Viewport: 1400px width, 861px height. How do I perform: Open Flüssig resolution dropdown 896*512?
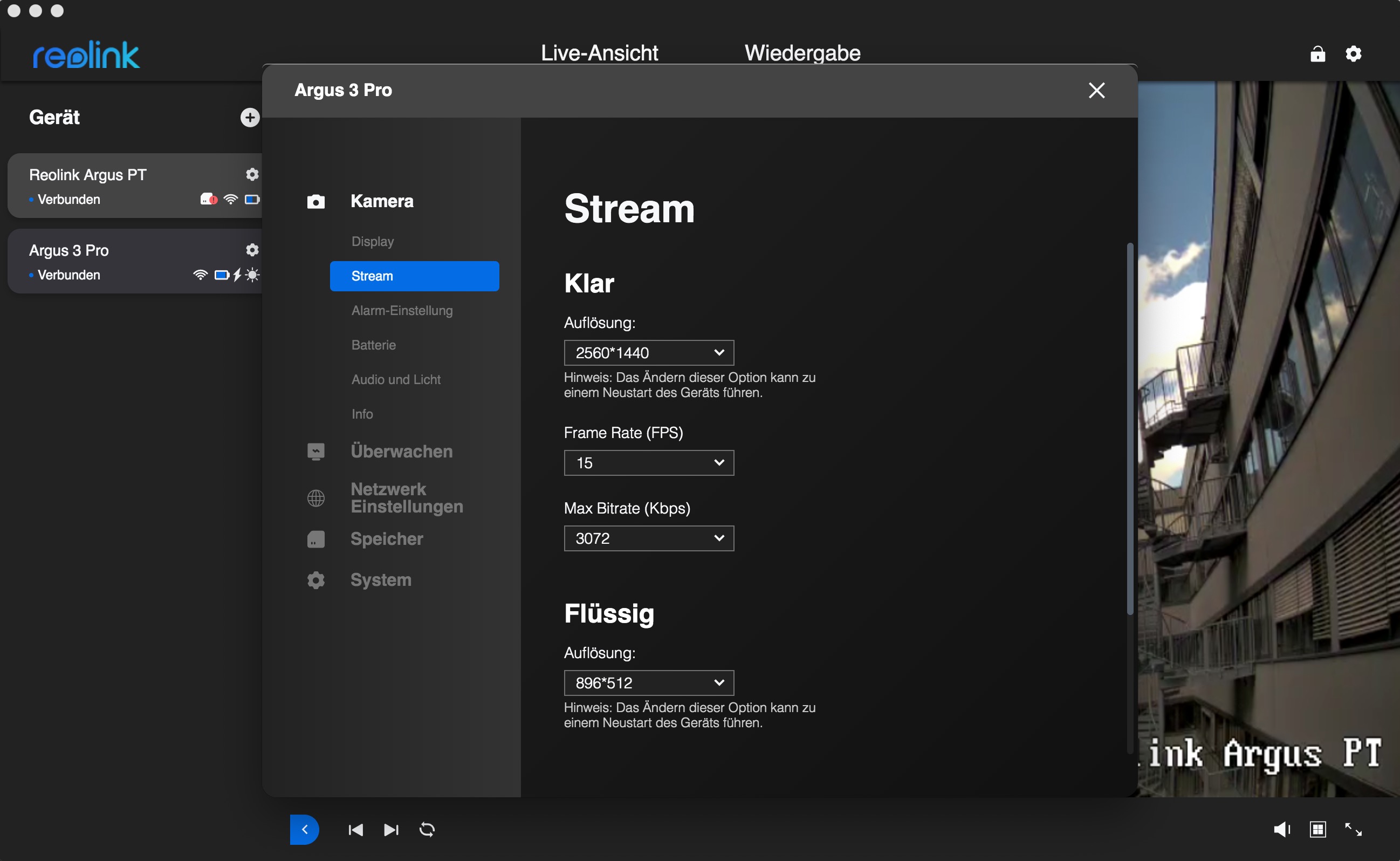pyautogui.click(x=649, y=683)
